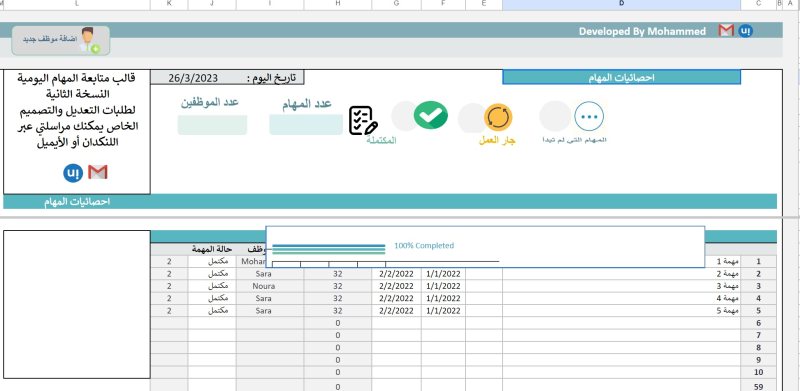Screen dimensions: 800x391
Task: Click the blue LinkedIn icon in the info box
Action: [x=73, y=173]
